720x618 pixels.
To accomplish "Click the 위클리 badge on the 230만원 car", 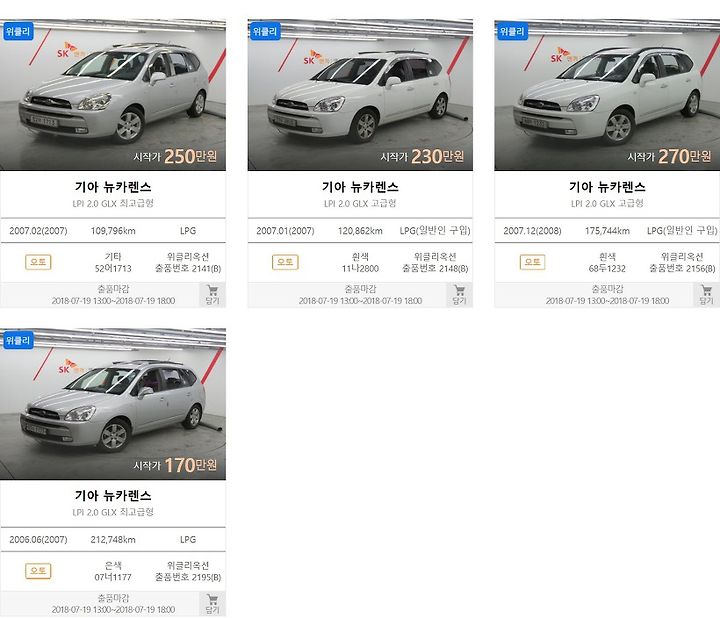I will tap(265, 32).
